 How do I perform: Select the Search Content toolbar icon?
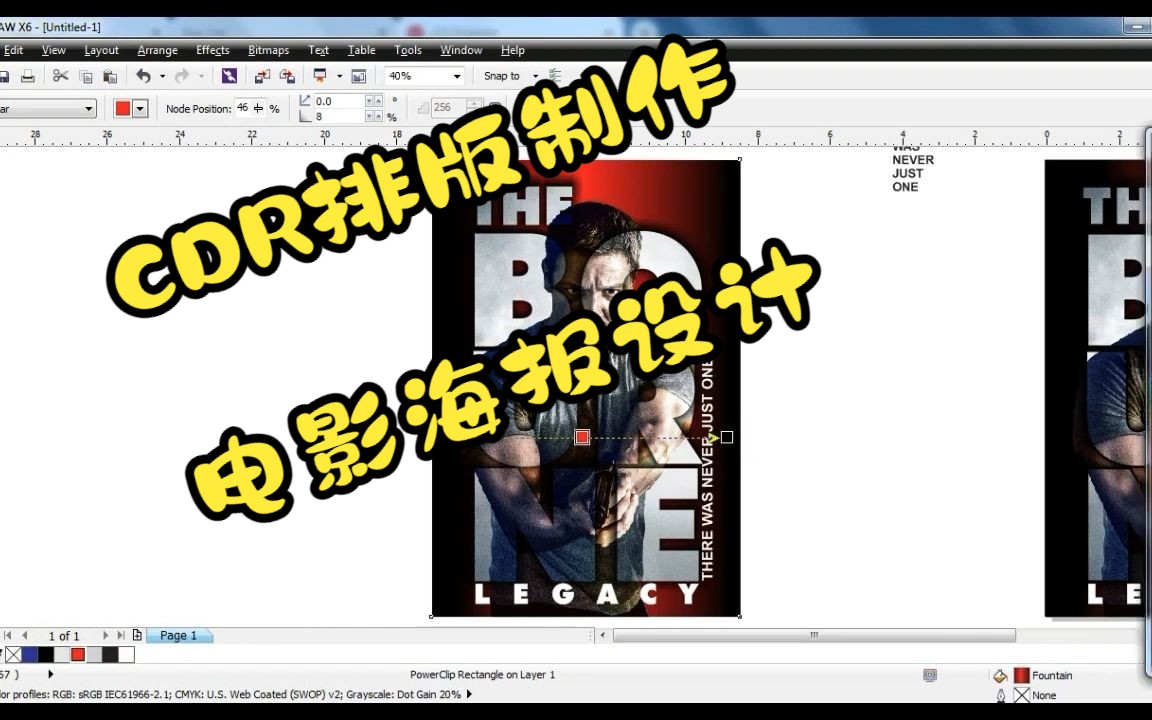point(230,75)
